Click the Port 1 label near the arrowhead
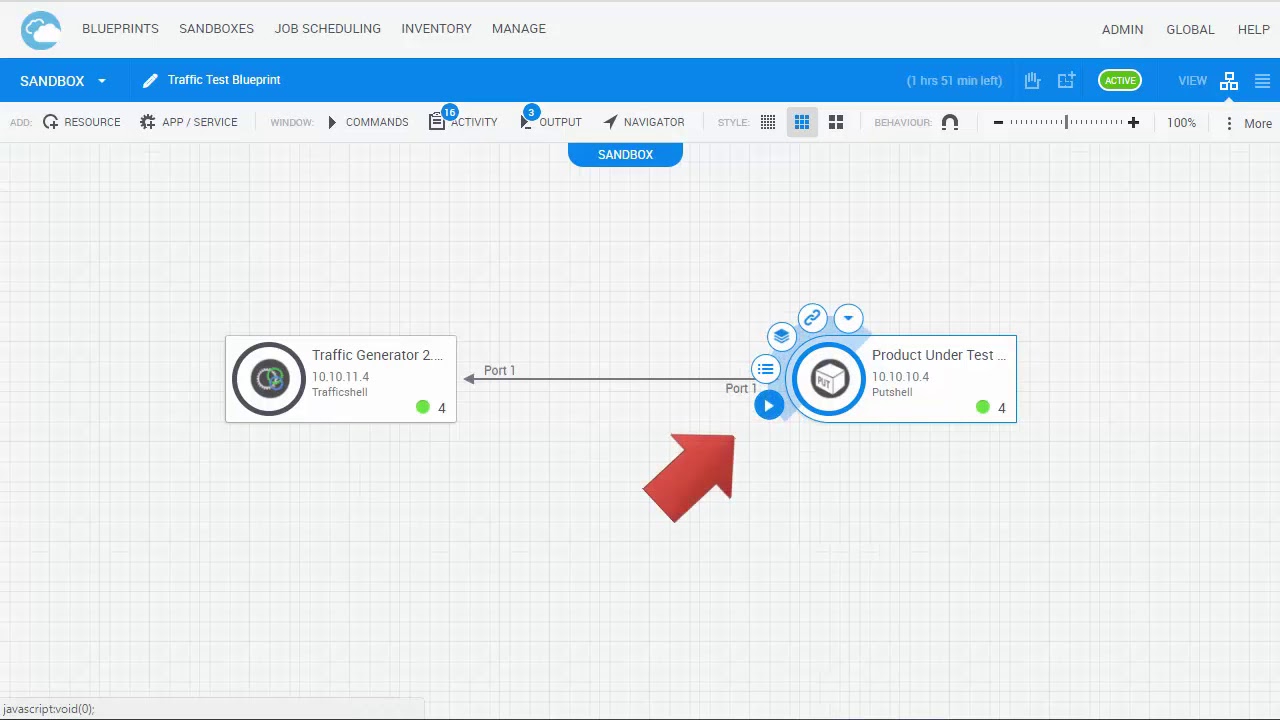The image size is (1280, 720). pos(499,370)
